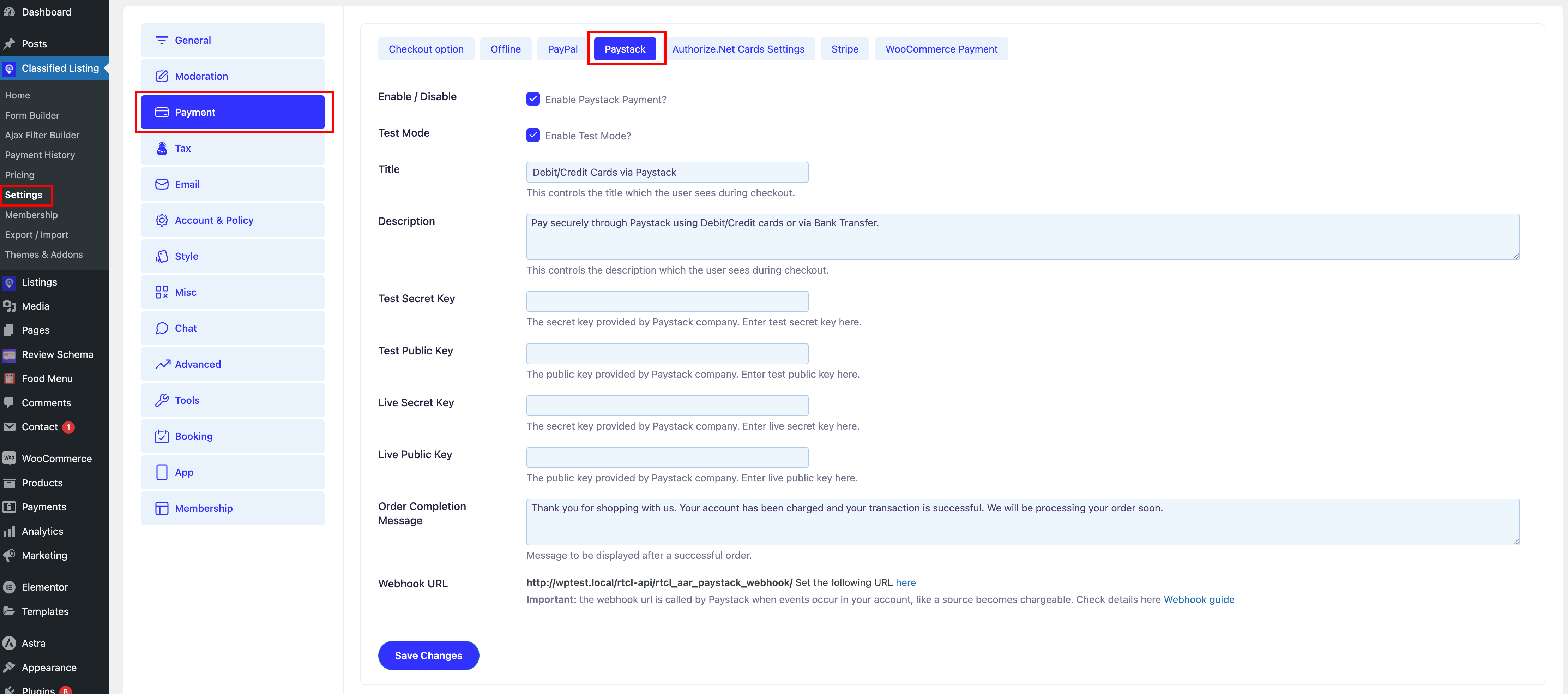Click the Misc grid icon
1568x694 pixels.
click(x=161, y=292)
